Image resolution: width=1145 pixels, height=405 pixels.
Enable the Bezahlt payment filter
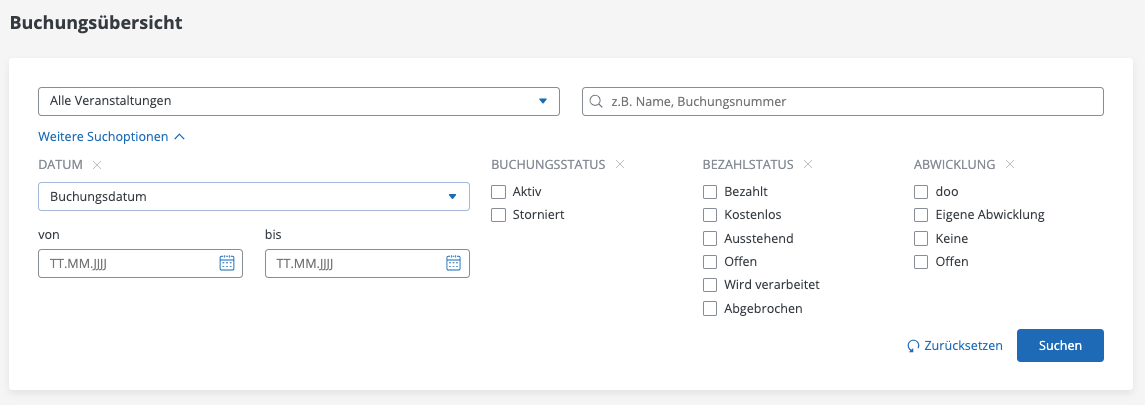(x=710, y=192)
